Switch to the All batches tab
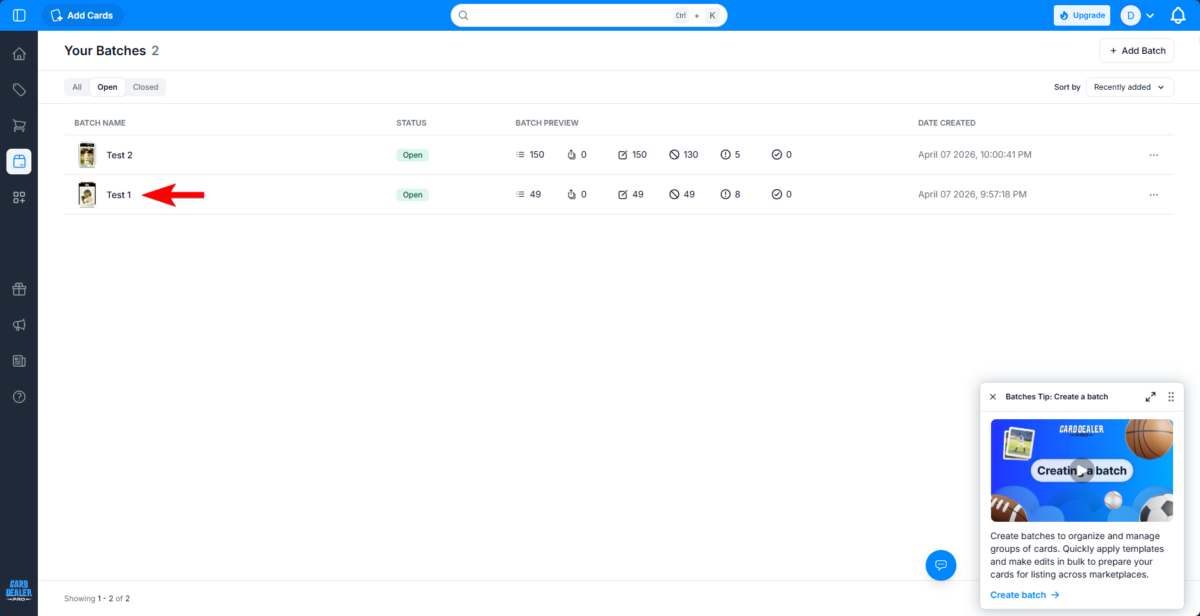 [x=77, y=87]
